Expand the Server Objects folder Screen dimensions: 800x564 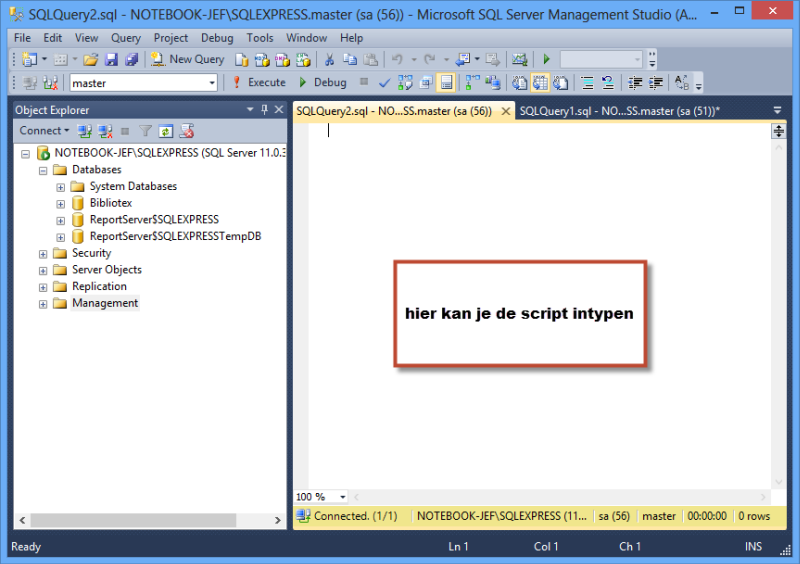pyautogui.click(x=43, y=271)
